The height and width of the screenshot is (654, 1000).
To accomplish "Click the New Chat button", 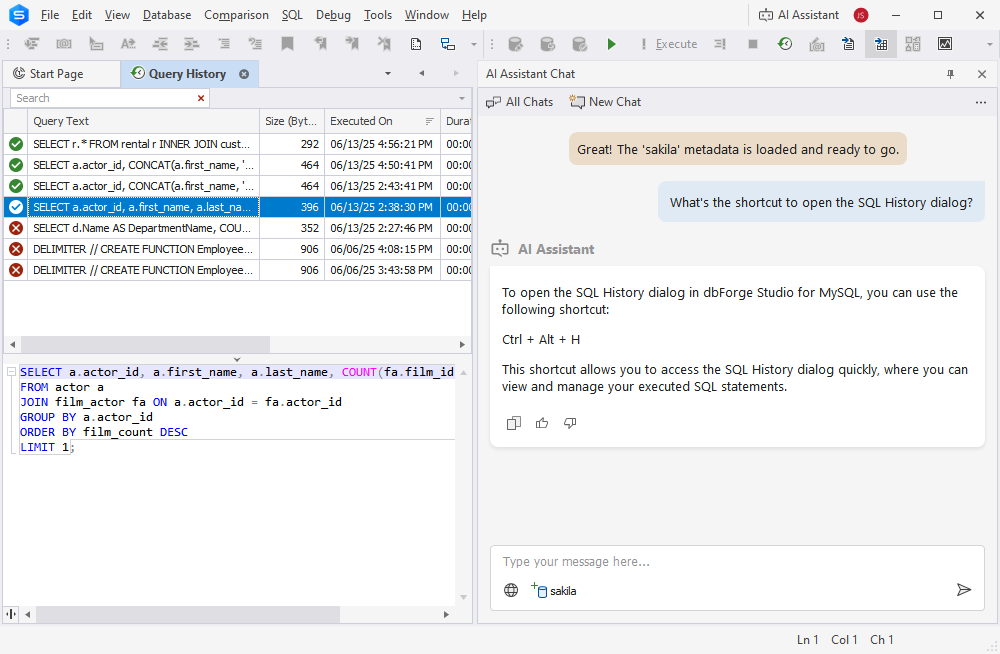I will (x=605, y=102).
